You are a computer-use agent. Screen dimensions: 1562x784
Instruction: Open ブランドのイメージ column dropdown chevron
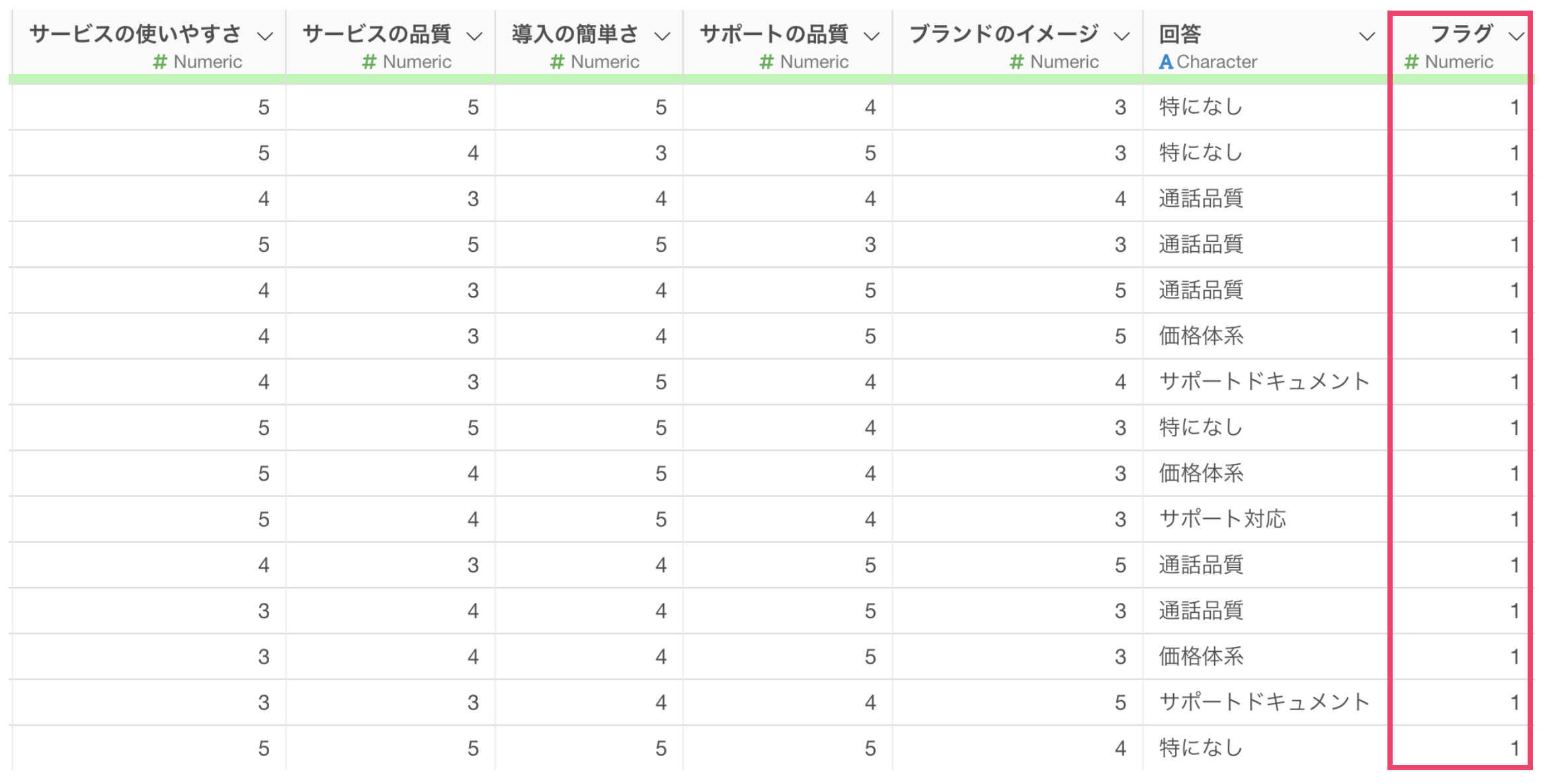click(x=1122, y=36)
